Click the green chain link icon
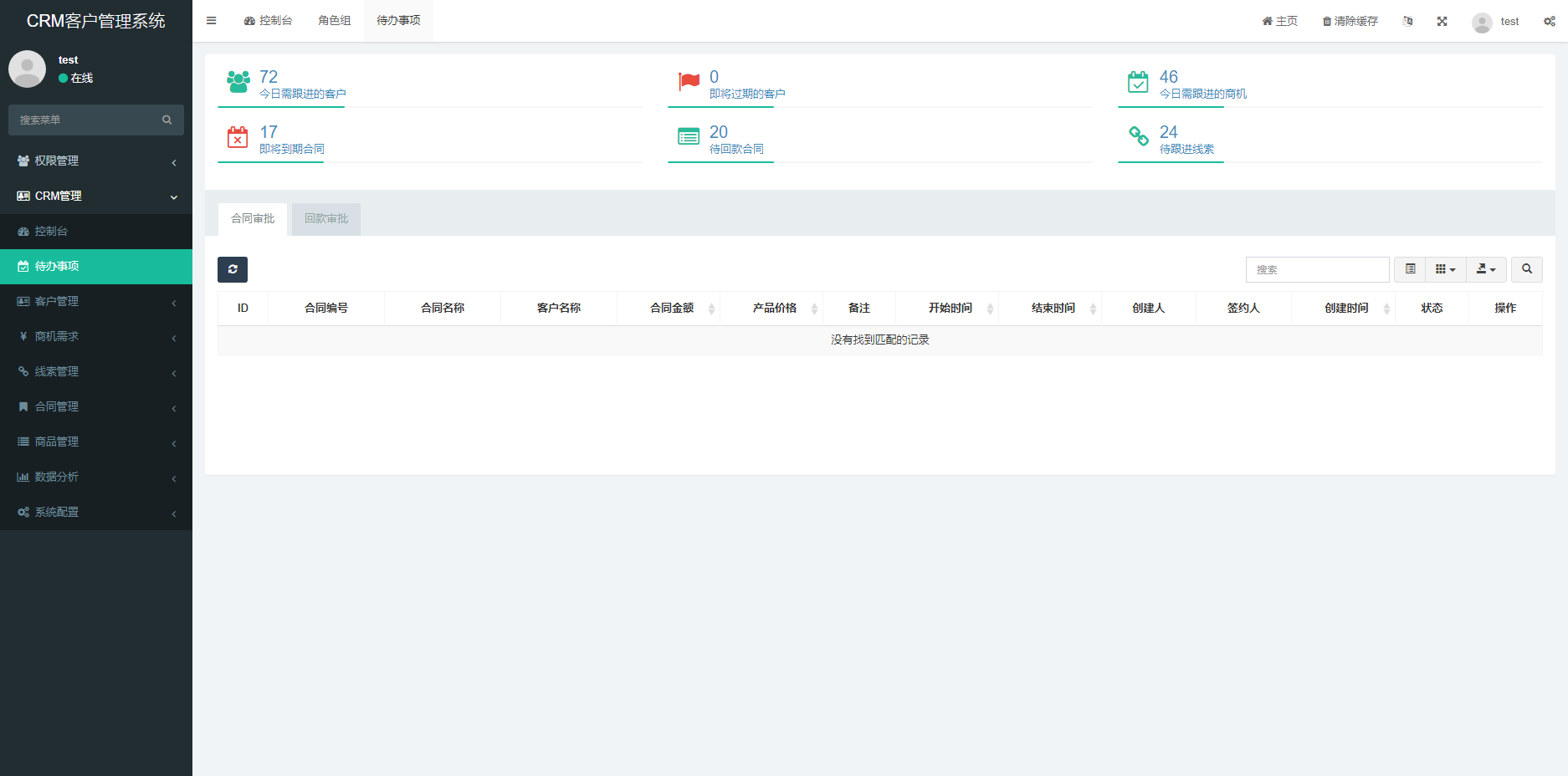Image resolution: width=1568 pixels, height=776 pixels. click(x=1139, y=136)
